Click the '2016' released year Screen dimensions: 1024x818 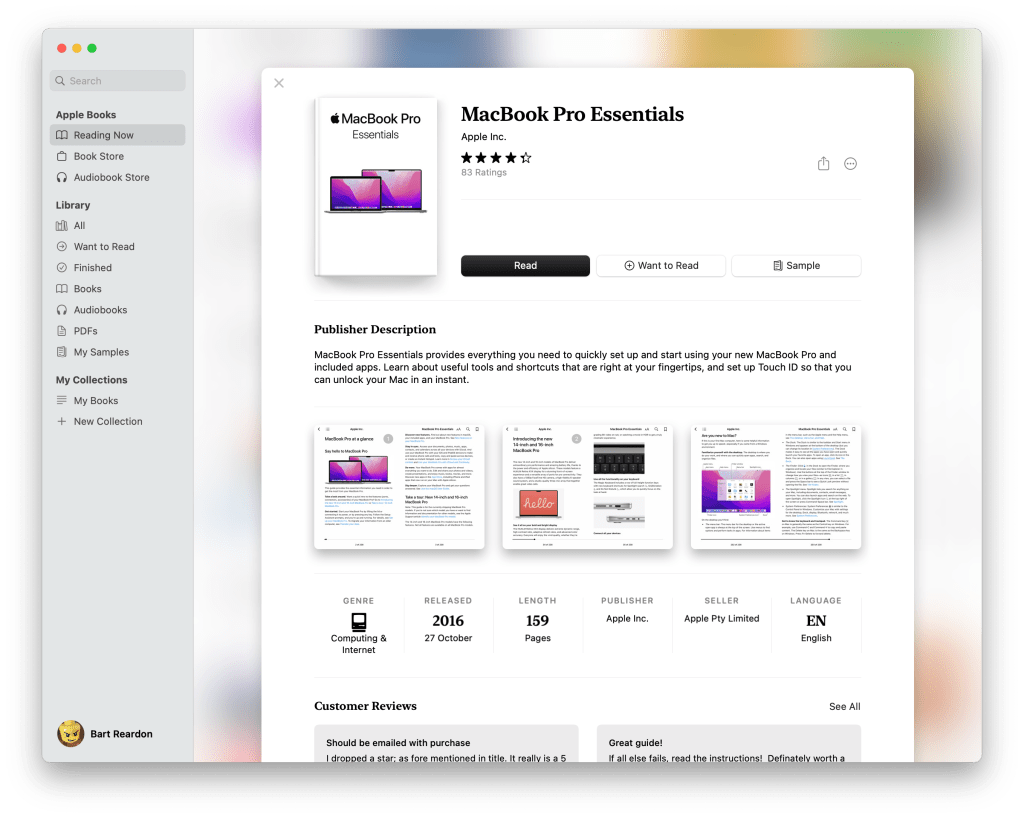click(x=448, y=621)
